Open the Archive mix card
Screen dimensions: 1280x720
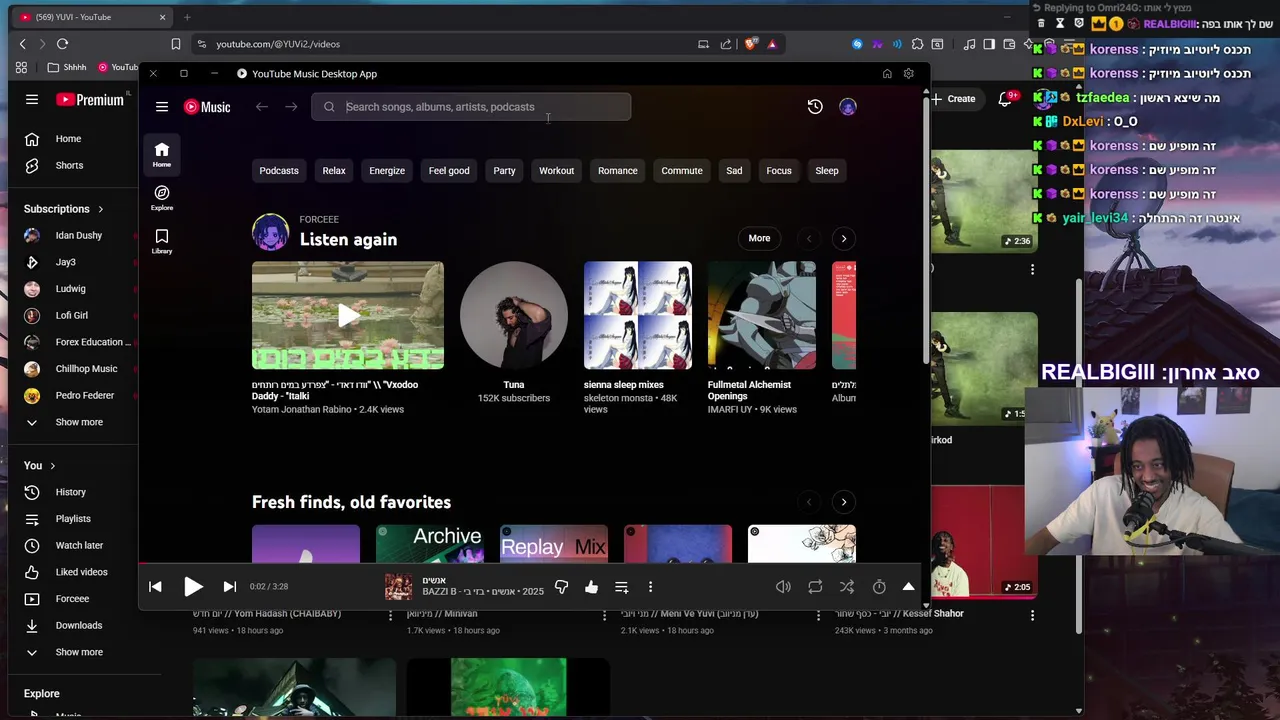(x=430, y=544)
